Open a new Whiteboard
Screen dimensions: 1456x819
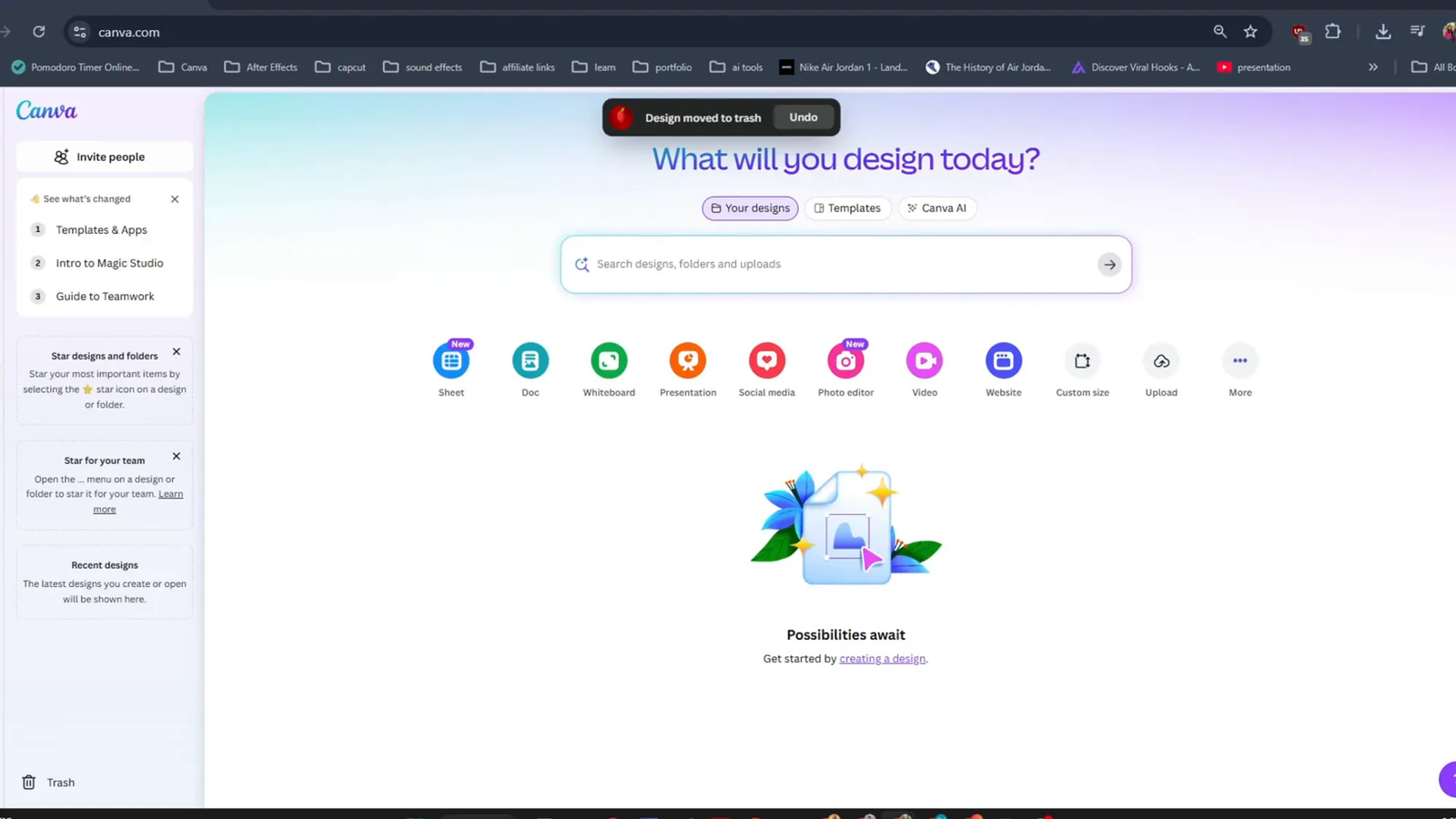point(609,361)
